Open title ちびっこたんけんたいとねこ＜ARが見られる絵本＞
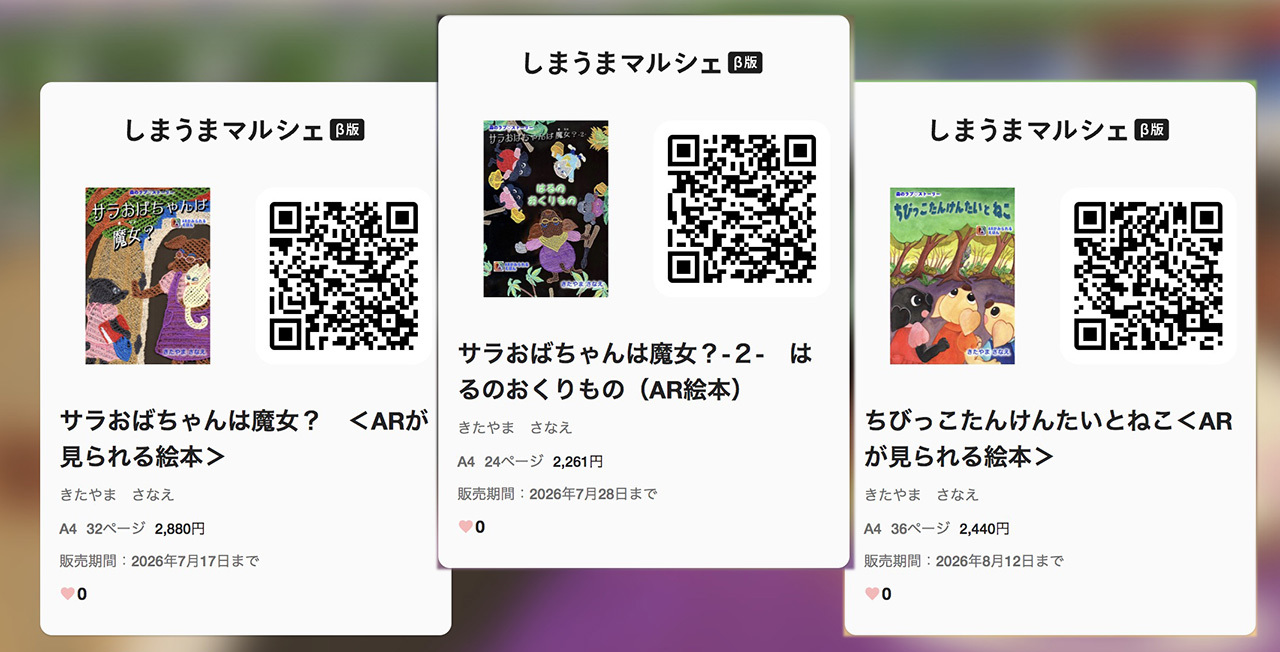Viewport: 1280px width, 652px height. click(x=1048, y=438)
